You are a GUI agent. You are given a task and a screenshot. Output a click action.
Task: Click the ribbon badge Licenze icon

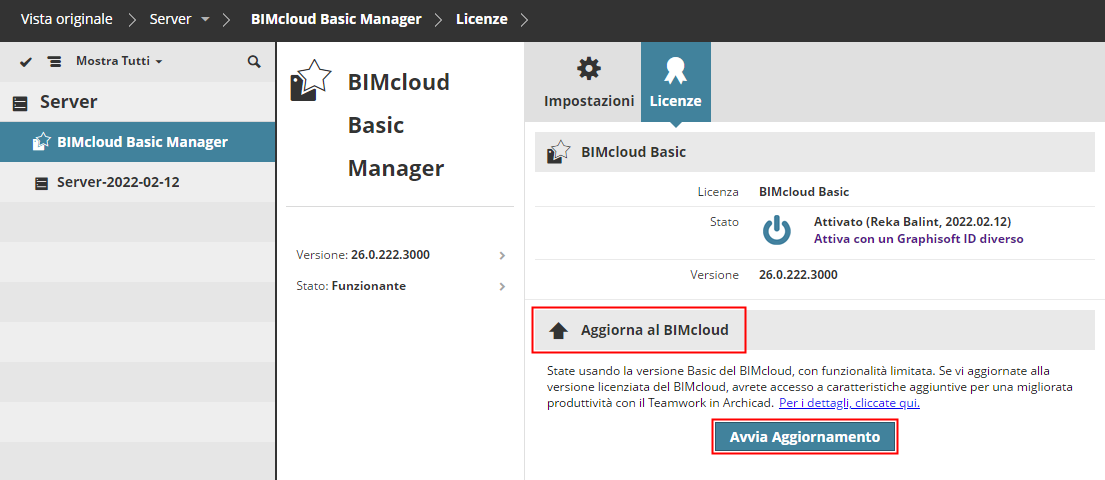675,69
